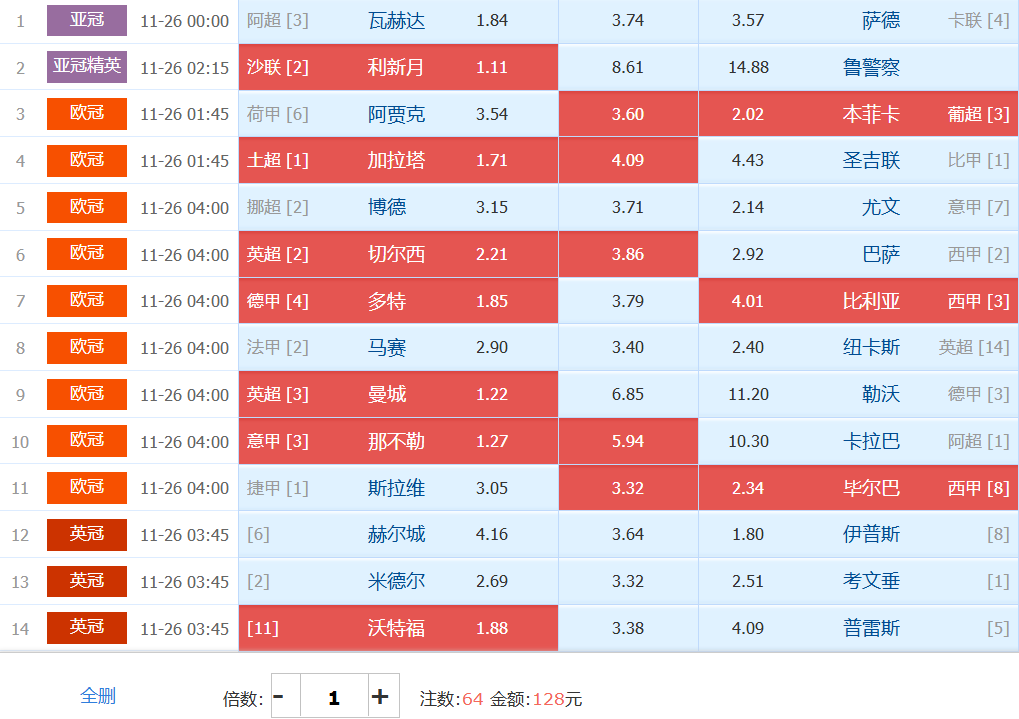Select 巴萨 away win odds 2.92
This screenshot has width=1019, height=719.
[x=857, y=254]
